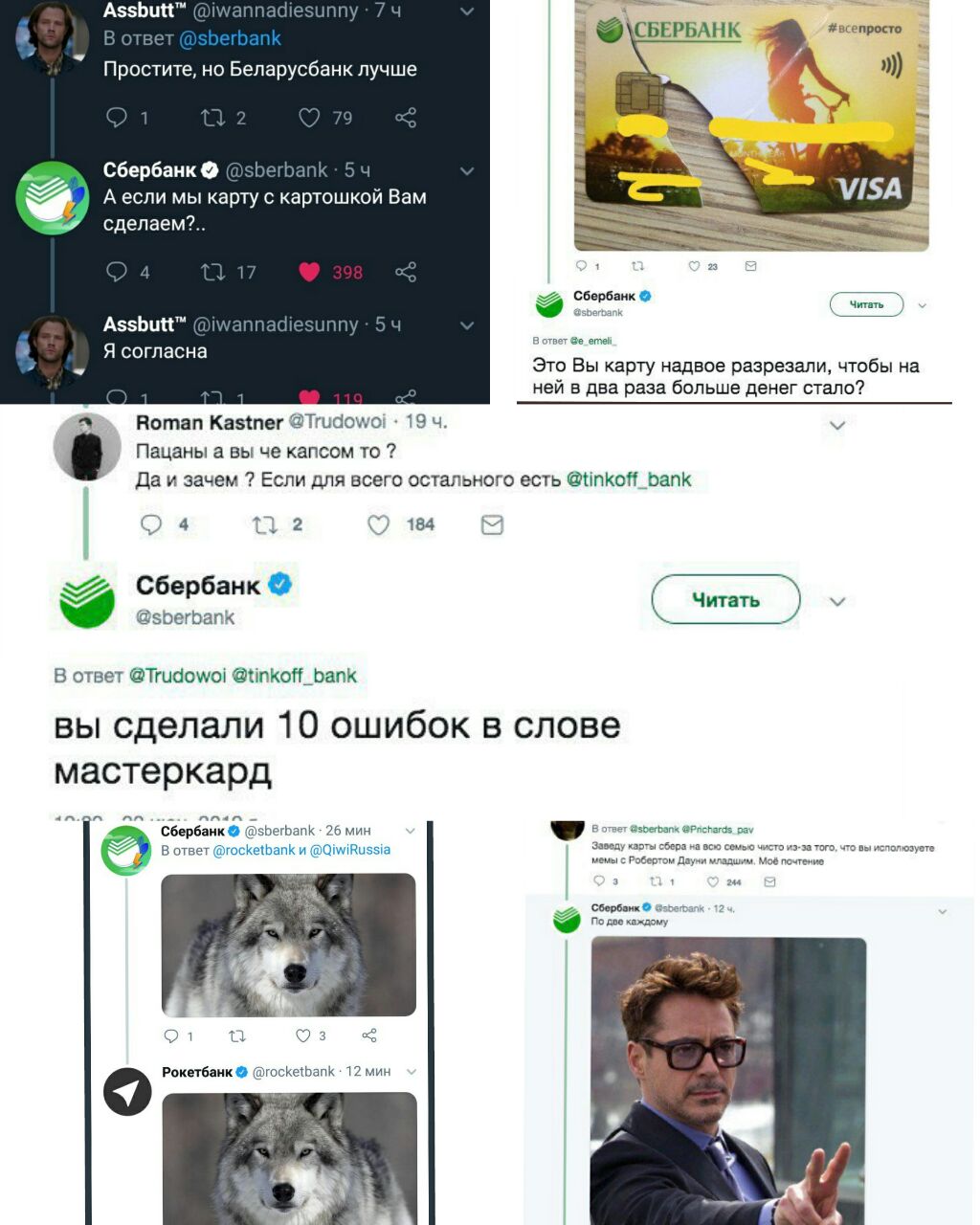View the cut Sberbank Visa card photo
Screen dimensions: 980x1225
pyautogui.click(x=751, y=125)
